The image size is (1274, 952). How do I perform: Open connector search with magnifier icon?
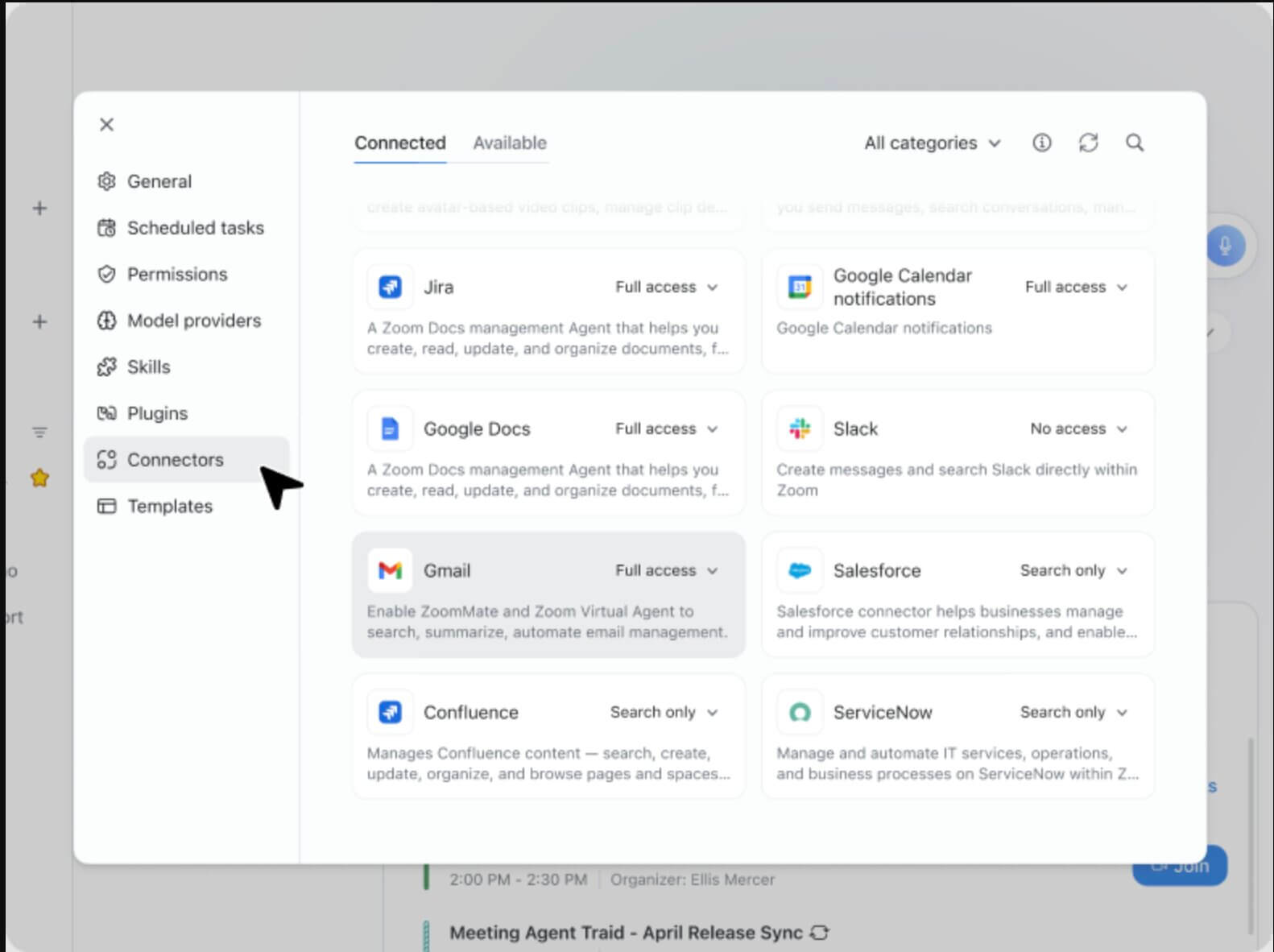(1135, 143)
